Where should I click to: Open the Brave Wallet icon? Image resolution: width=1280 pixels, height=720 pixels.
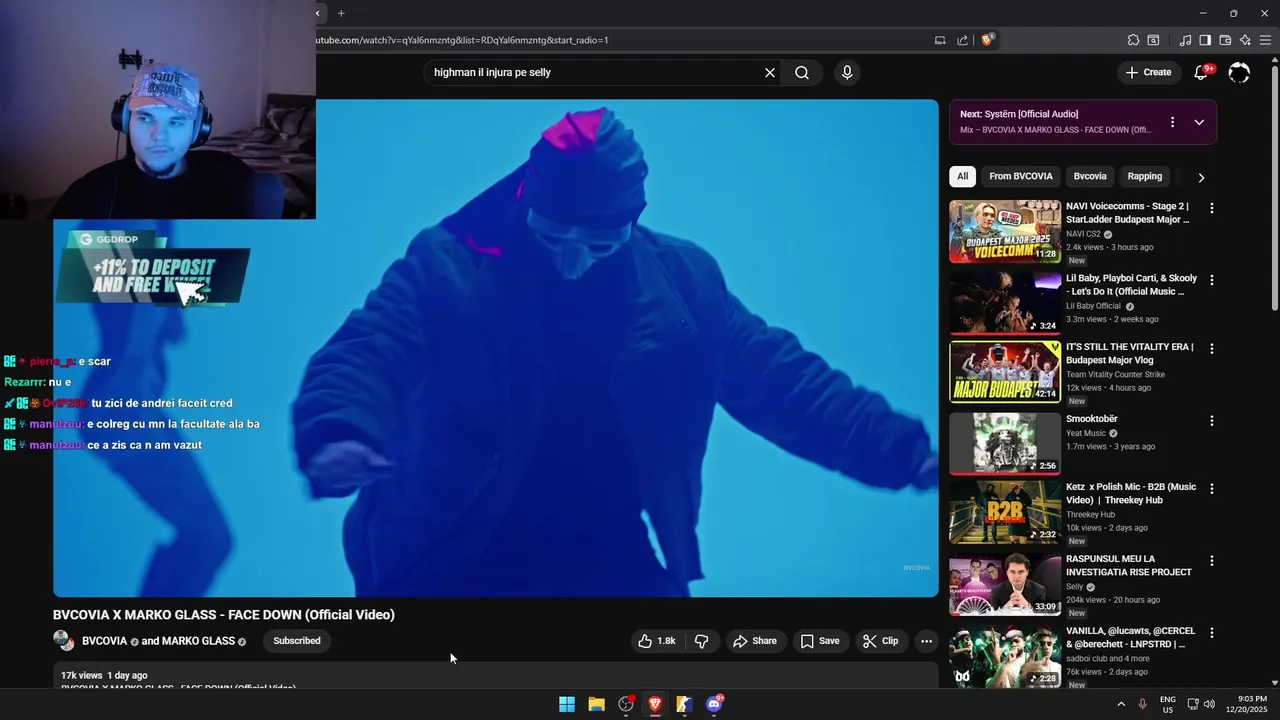[x=1225, y=40]
